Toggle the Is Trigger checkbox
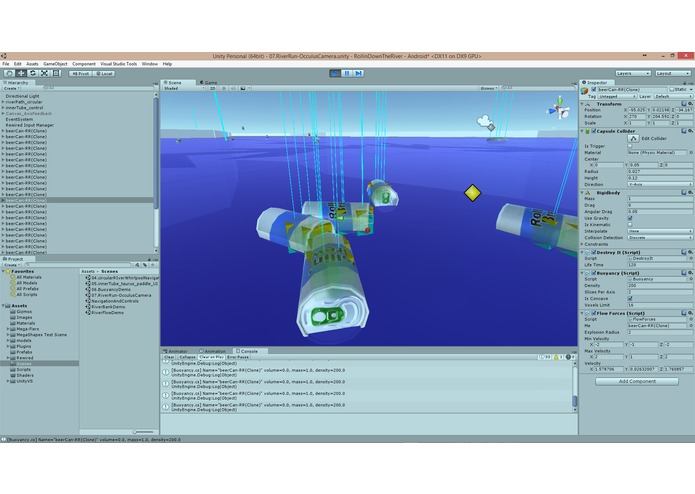Image resolution: width=695 pixels, height=494 pixels. click(x=630, y=146)
